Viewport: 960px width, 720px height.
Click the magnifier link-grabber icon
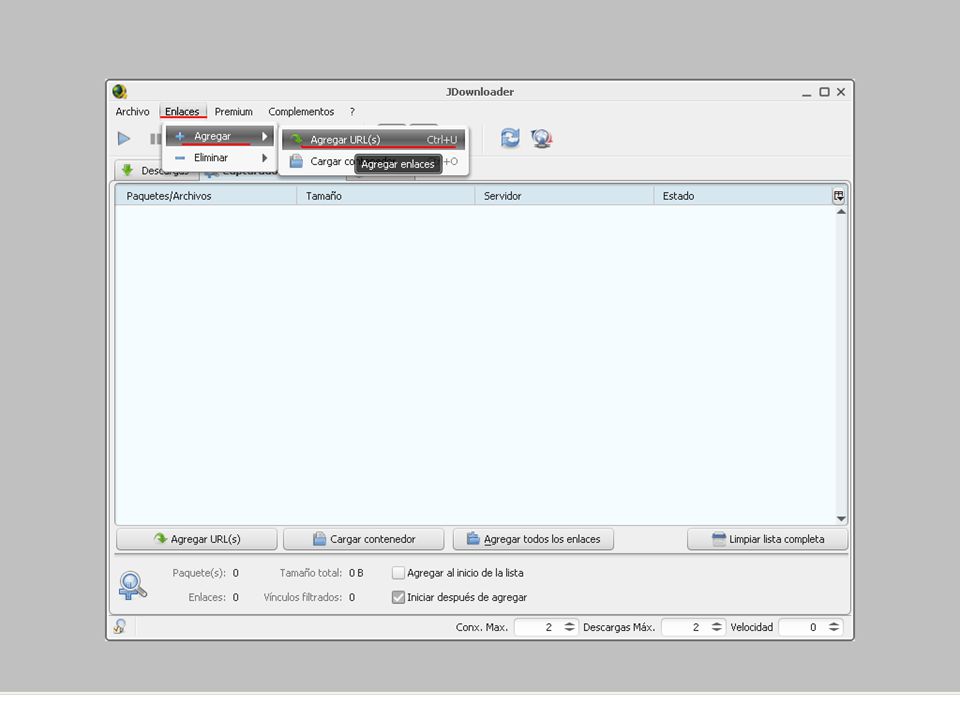tap(132, 585)
